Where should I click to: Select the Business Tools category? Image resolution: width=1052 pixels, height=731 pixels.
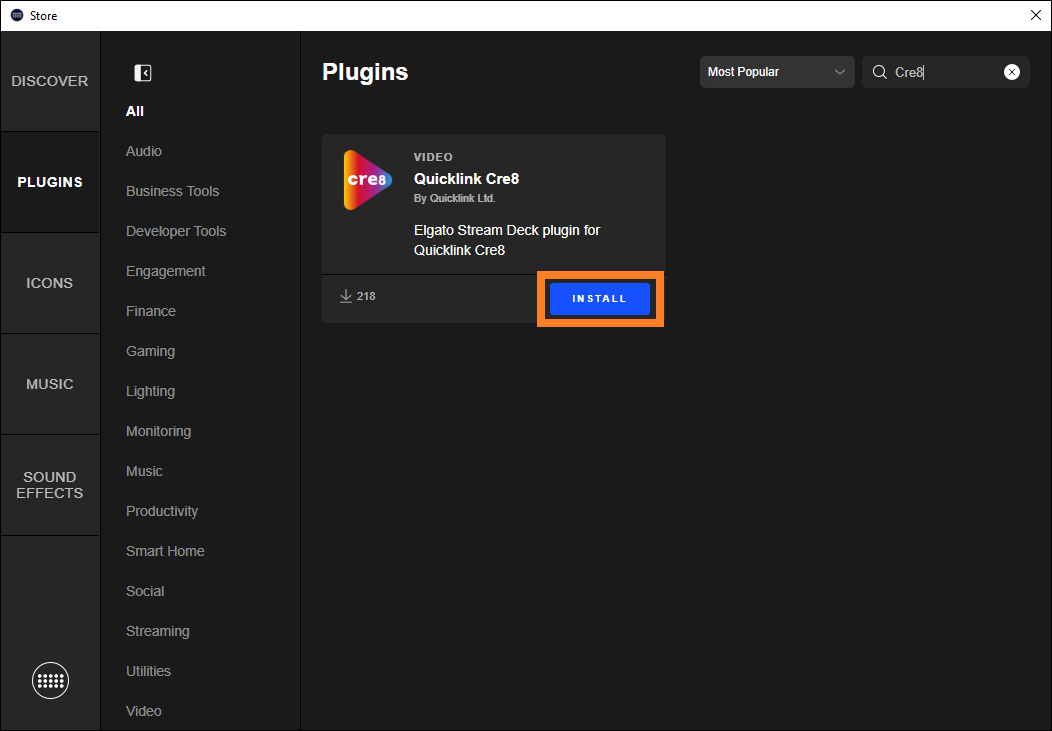point(172,191)
